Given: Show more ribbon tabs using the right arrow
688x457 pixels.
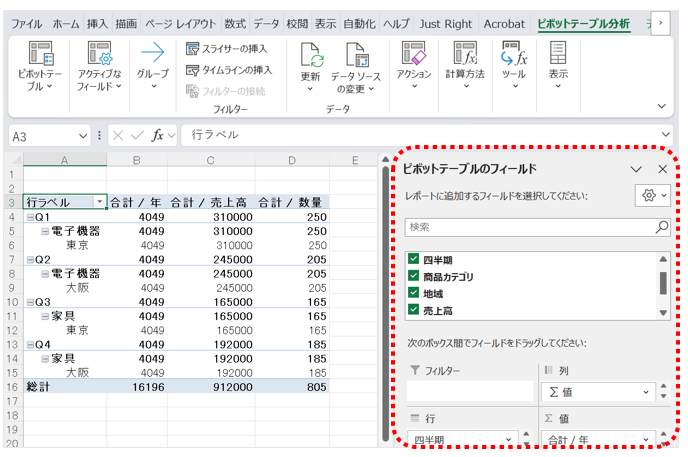Looking at the screenshot, I should pyautogui.click(x=660, y=23).
